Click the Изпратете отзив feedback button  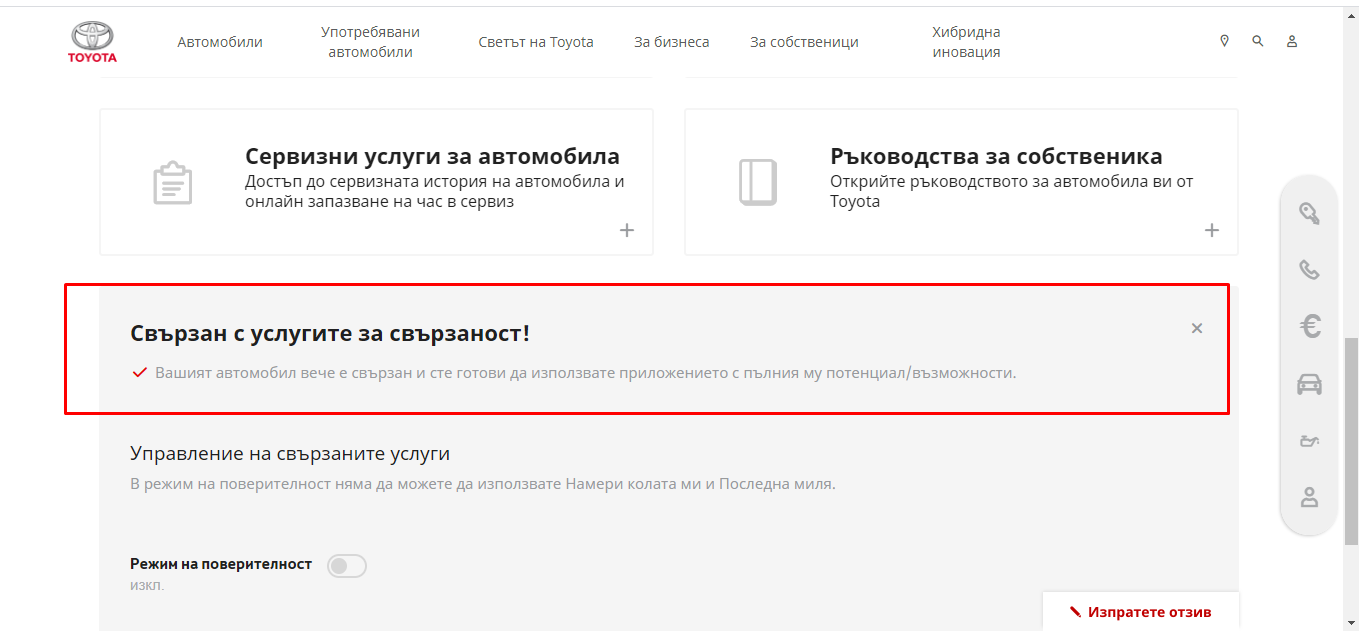pos(1140,611)
